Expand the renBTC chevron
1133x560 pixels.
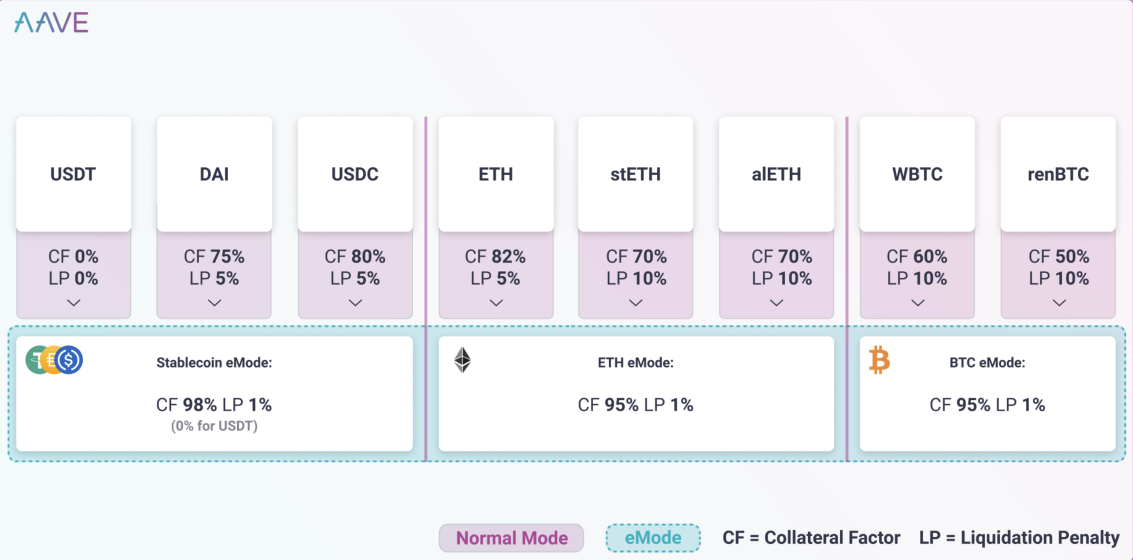pyautogui.click(x=1058, y=302)
